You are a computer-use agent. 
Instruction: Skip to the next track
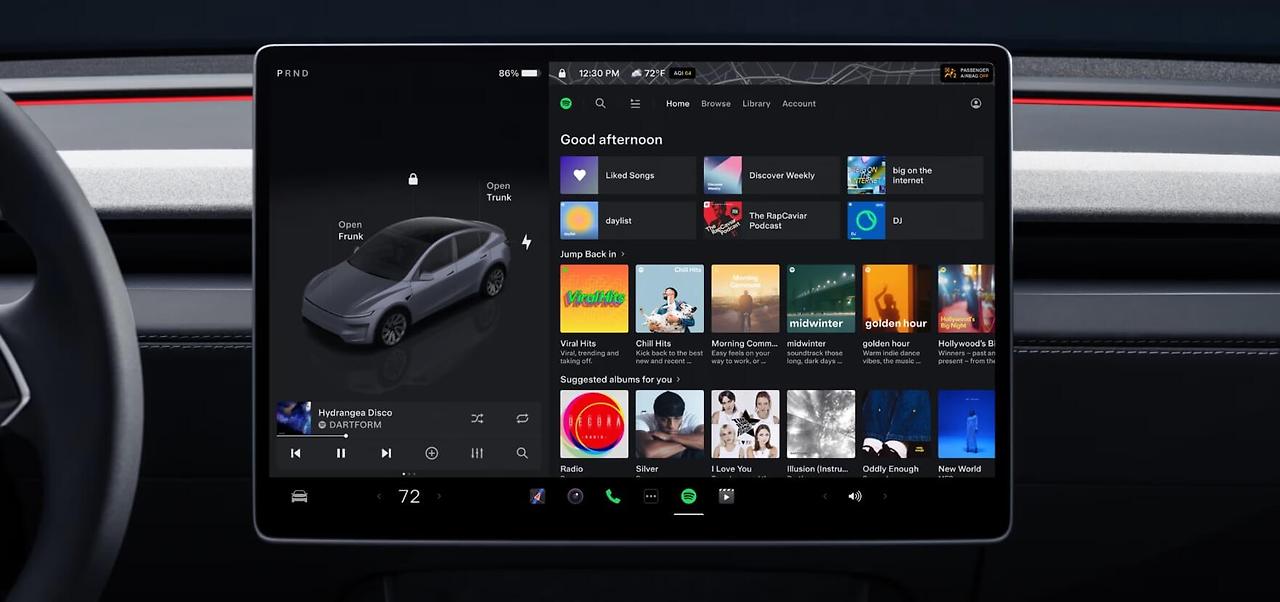point(386,453)
